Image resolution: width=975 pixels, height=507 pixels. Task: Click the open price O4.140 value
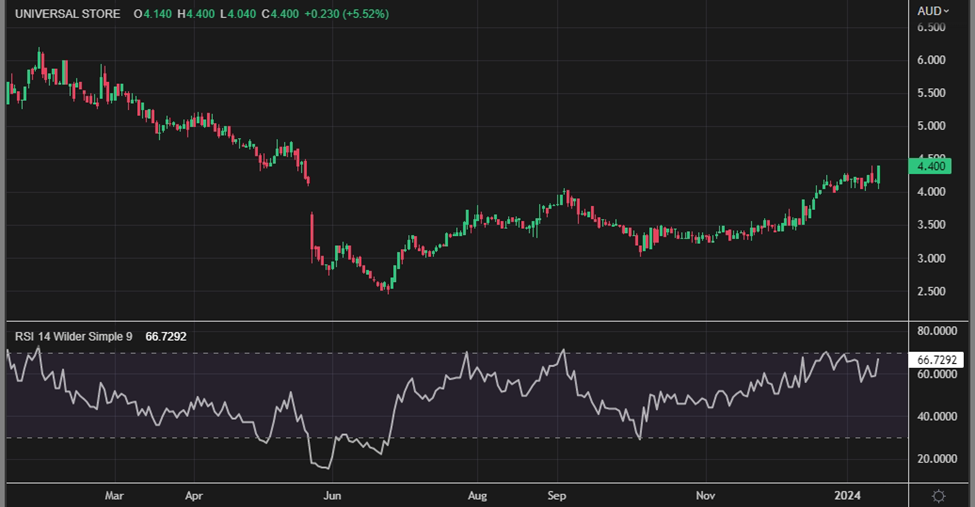point(152,14)
